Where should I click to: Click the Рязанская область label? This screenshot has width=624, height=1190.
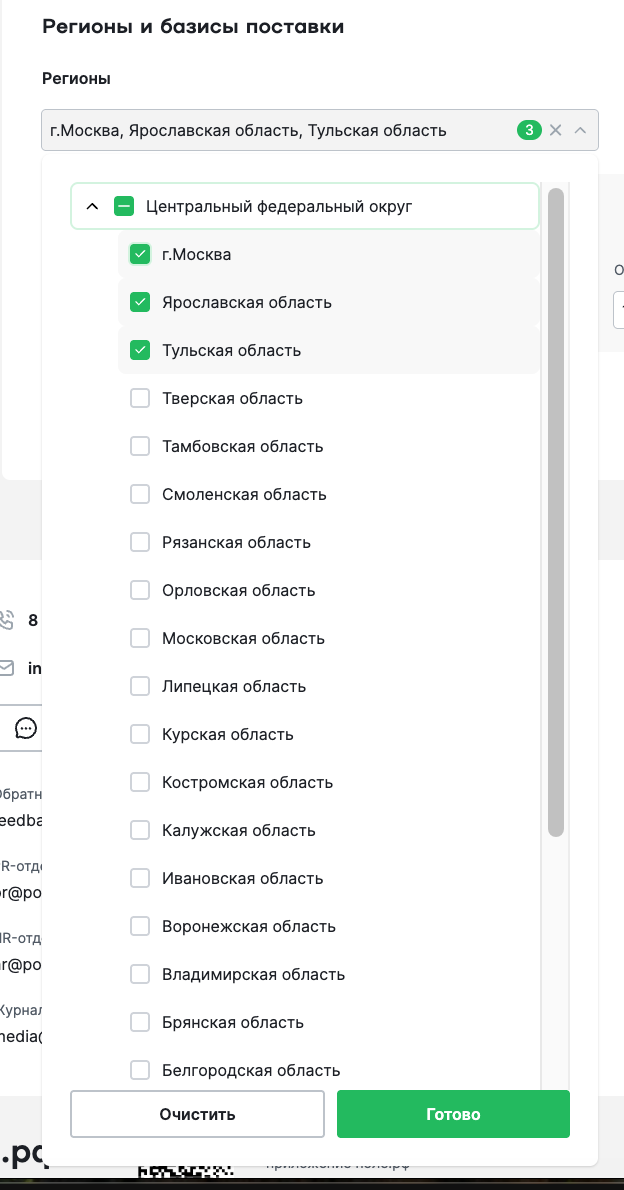click(x=236, y=542)
